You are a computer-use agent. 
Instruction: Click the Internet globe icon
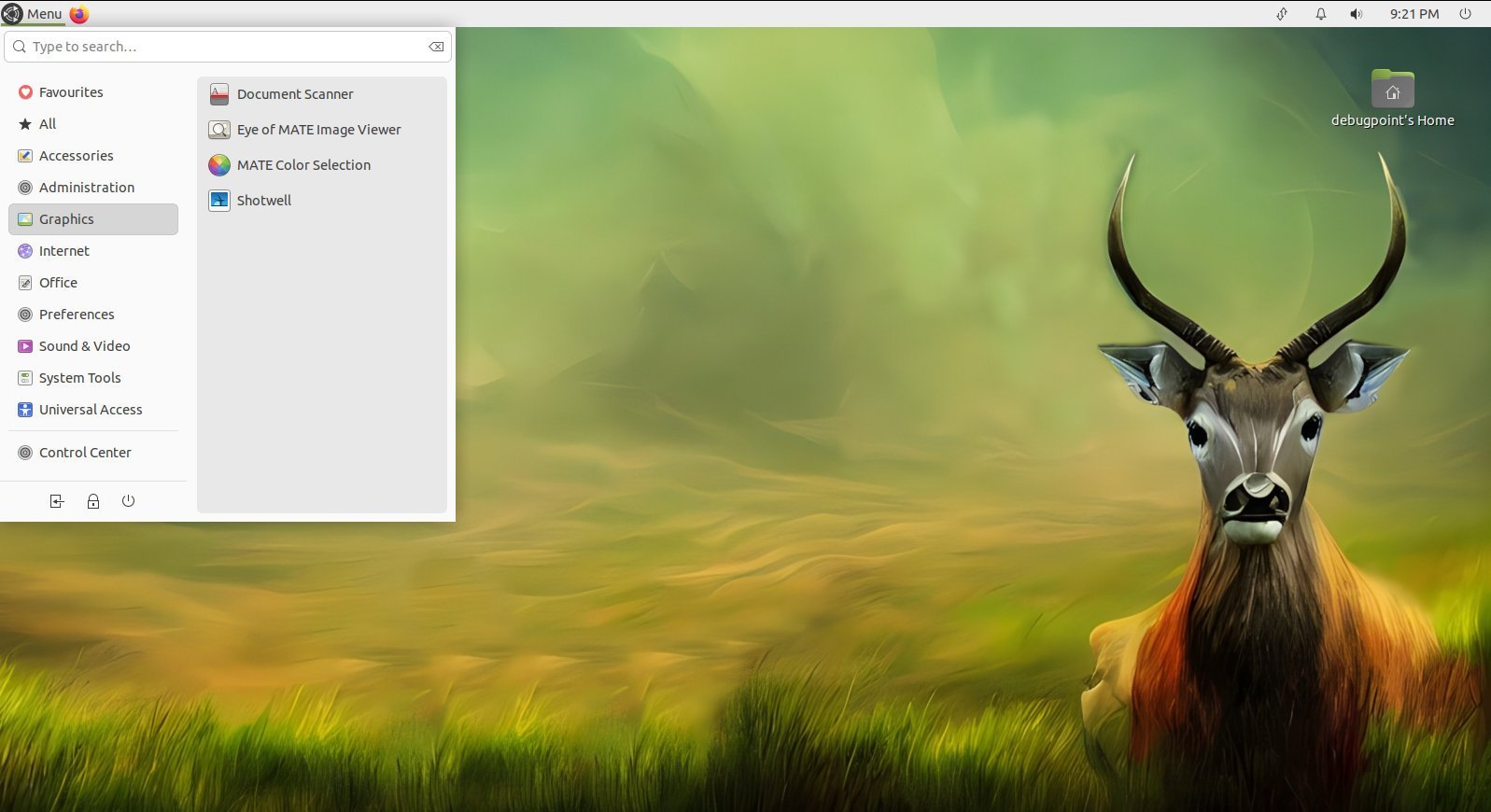[x=25, y=251]
